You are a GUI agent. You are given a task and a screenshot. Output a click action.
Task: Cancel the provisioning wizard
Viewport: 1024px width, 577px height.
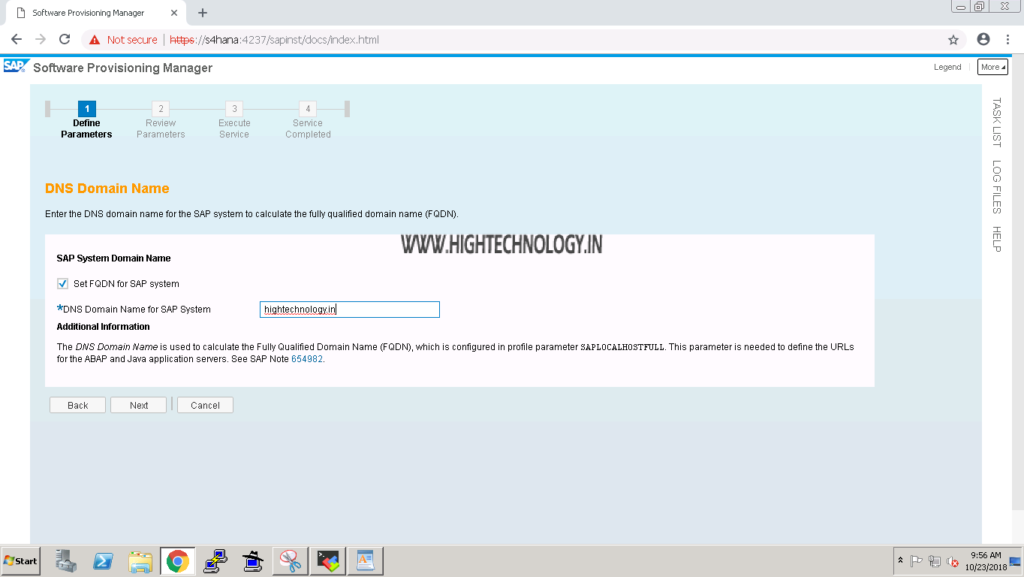click(x=205, y=405)
